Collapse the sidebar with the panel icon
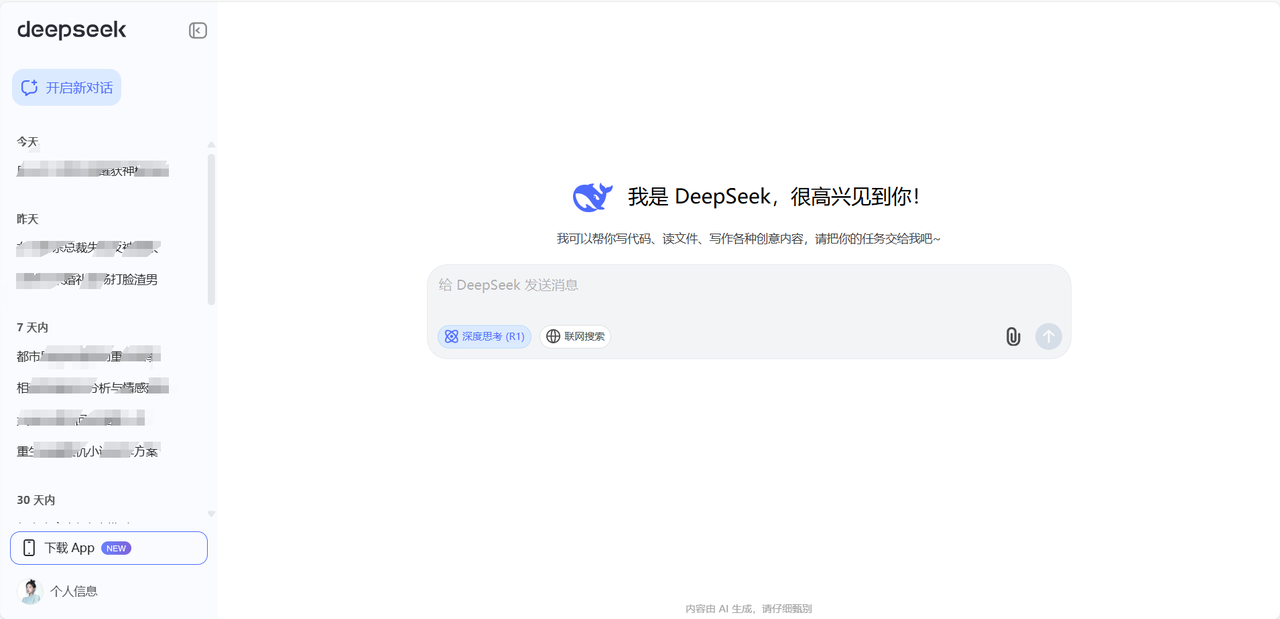1280x619 pixels. pyautogui.click(x=198, y=31)
